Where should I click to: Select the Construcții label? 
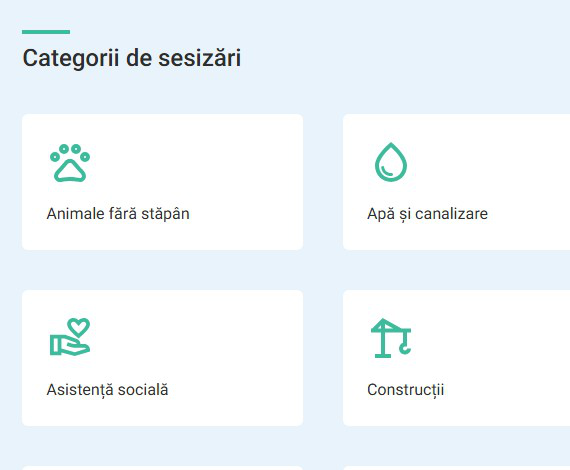(406, 390)
